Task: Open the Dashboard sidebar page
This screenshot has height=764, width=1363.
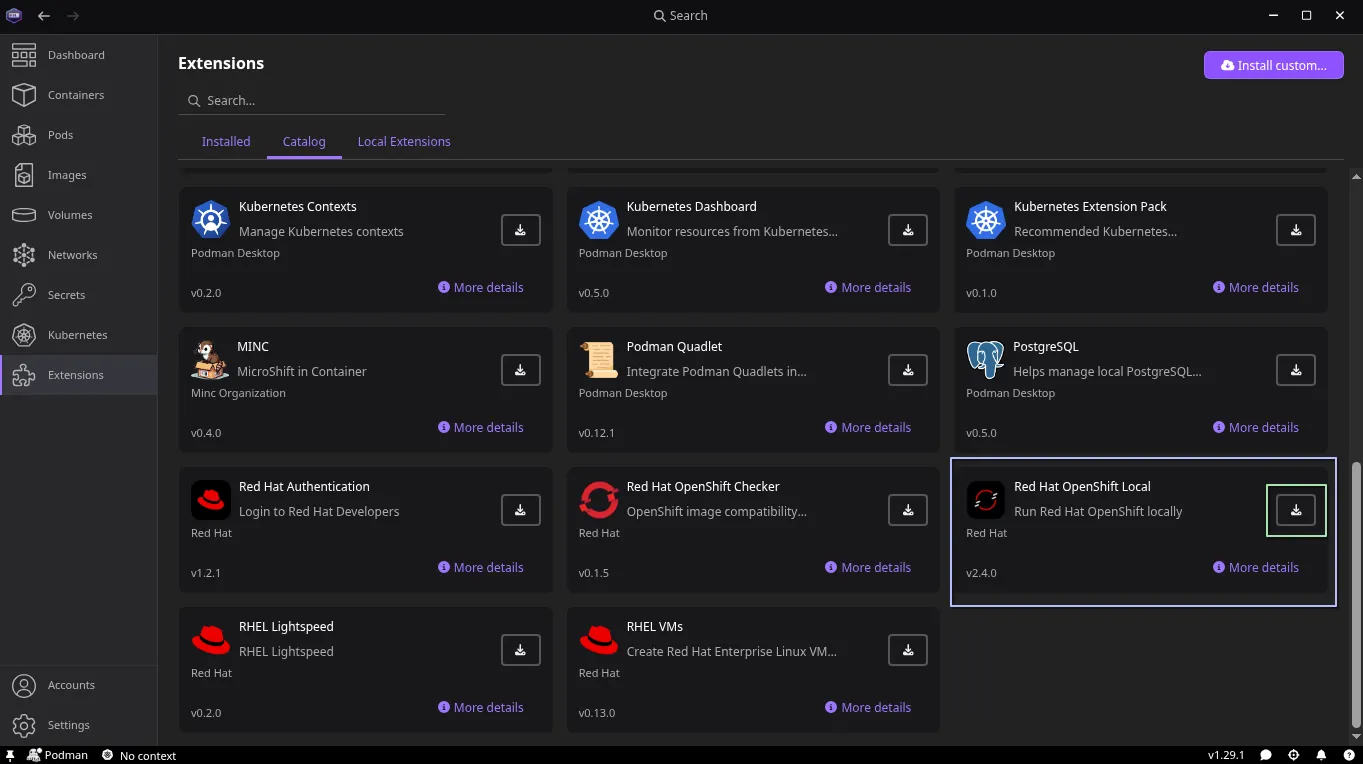Action: point(78,55)
